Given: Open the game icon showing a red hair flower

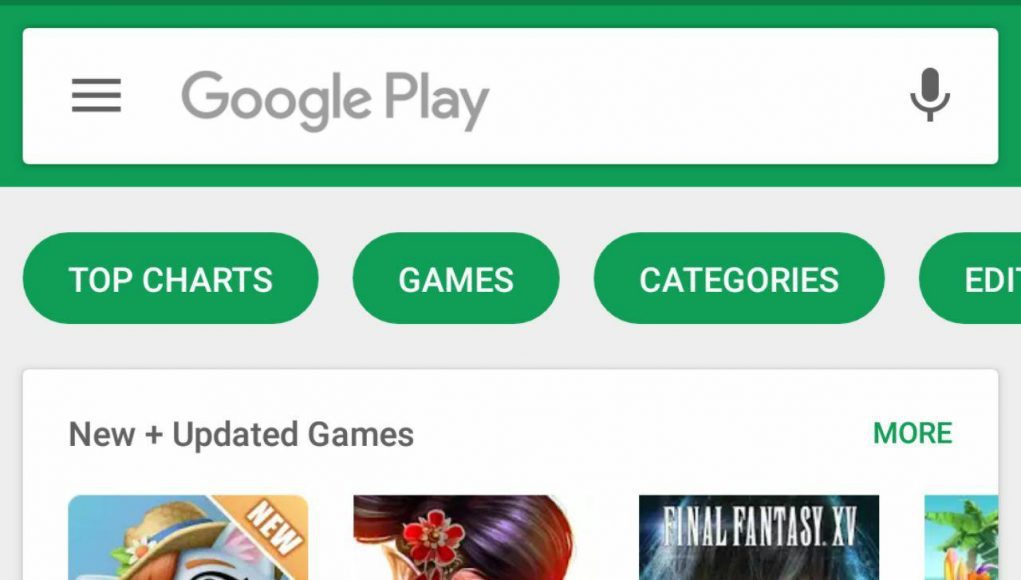Looking at the screenshot, I should click(463, 537).
